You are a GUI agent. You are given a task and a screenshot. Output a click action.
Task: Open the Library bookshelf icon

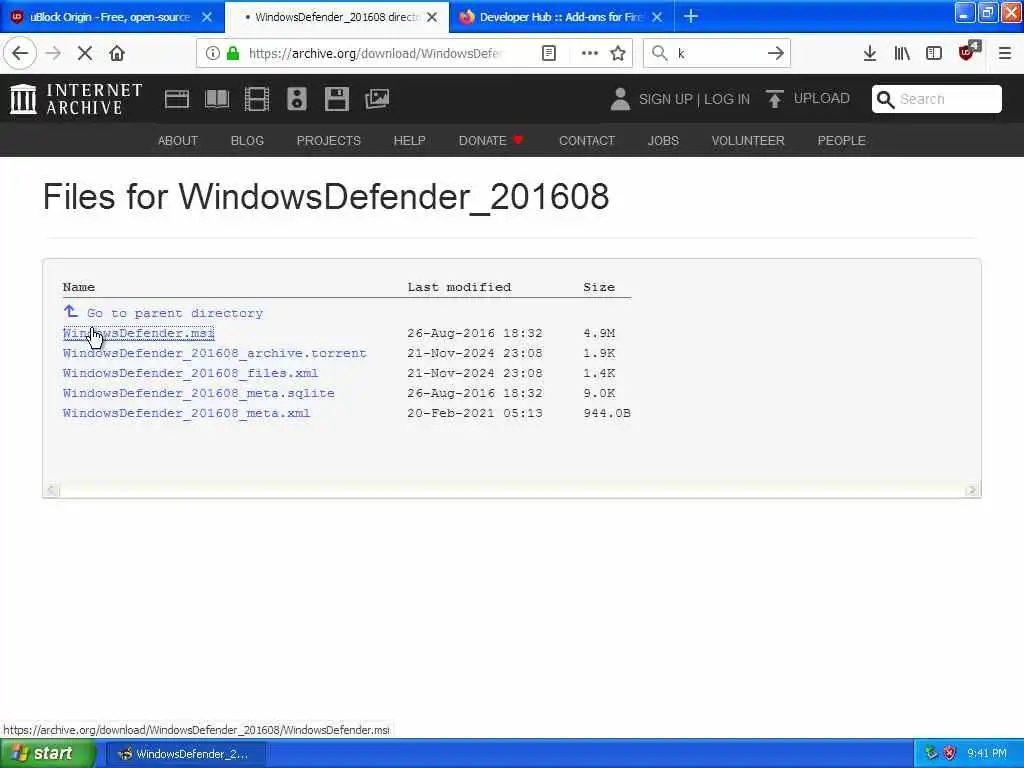pyautogui.click(x=902, y=54)
